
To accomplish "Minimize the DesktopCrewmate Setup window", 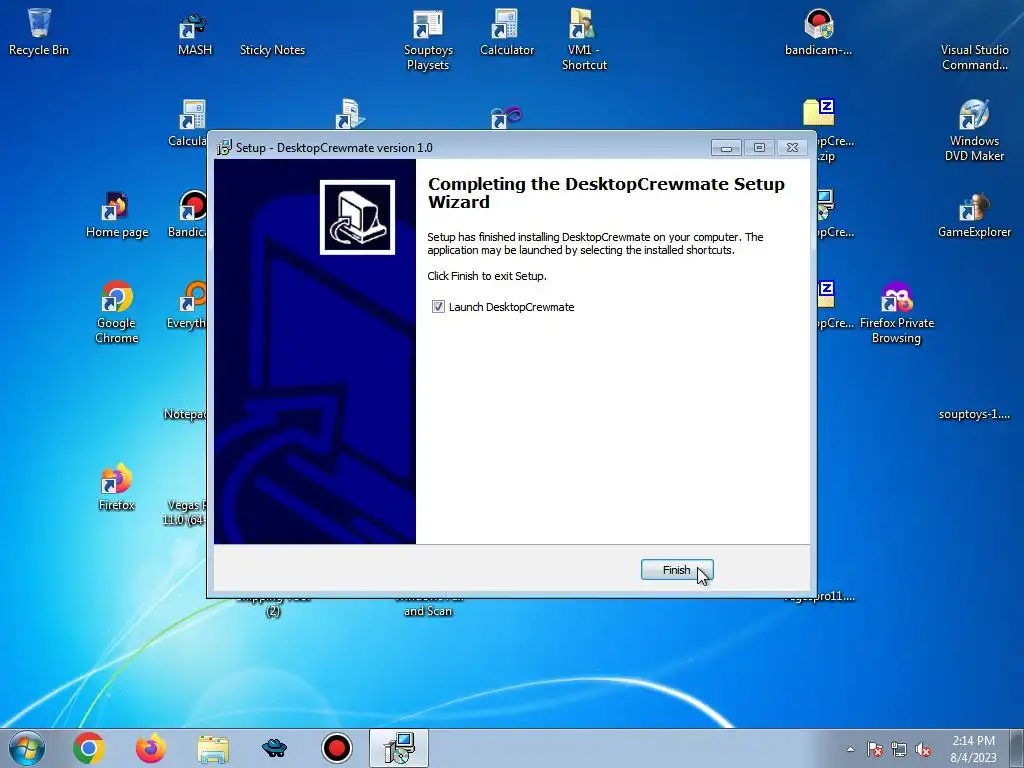I will point(726,148).
